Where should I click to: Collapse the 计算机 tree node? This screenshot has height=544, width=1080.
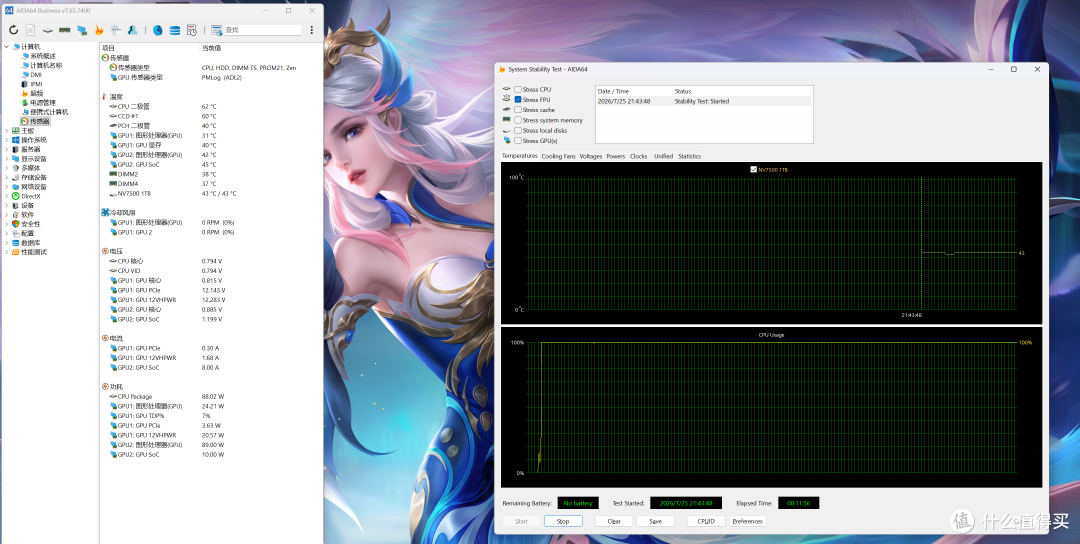coord(7,47)
